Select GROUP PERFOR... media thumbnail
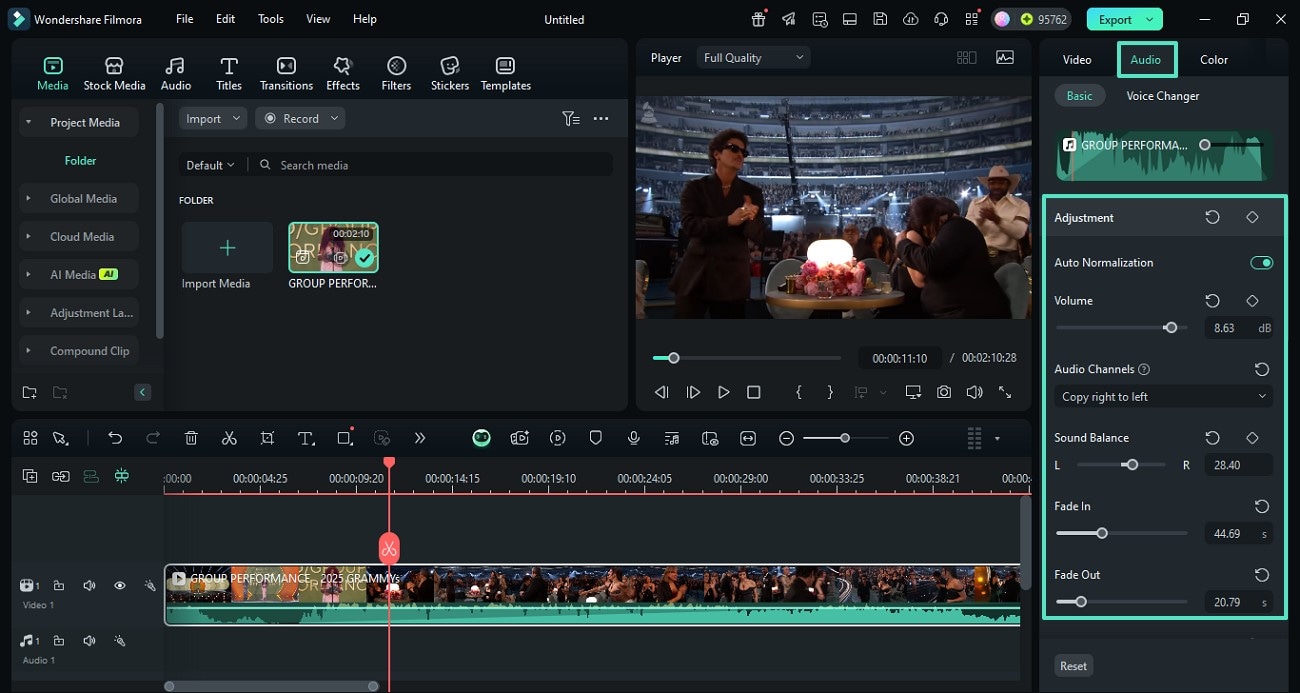 (333, 247)
